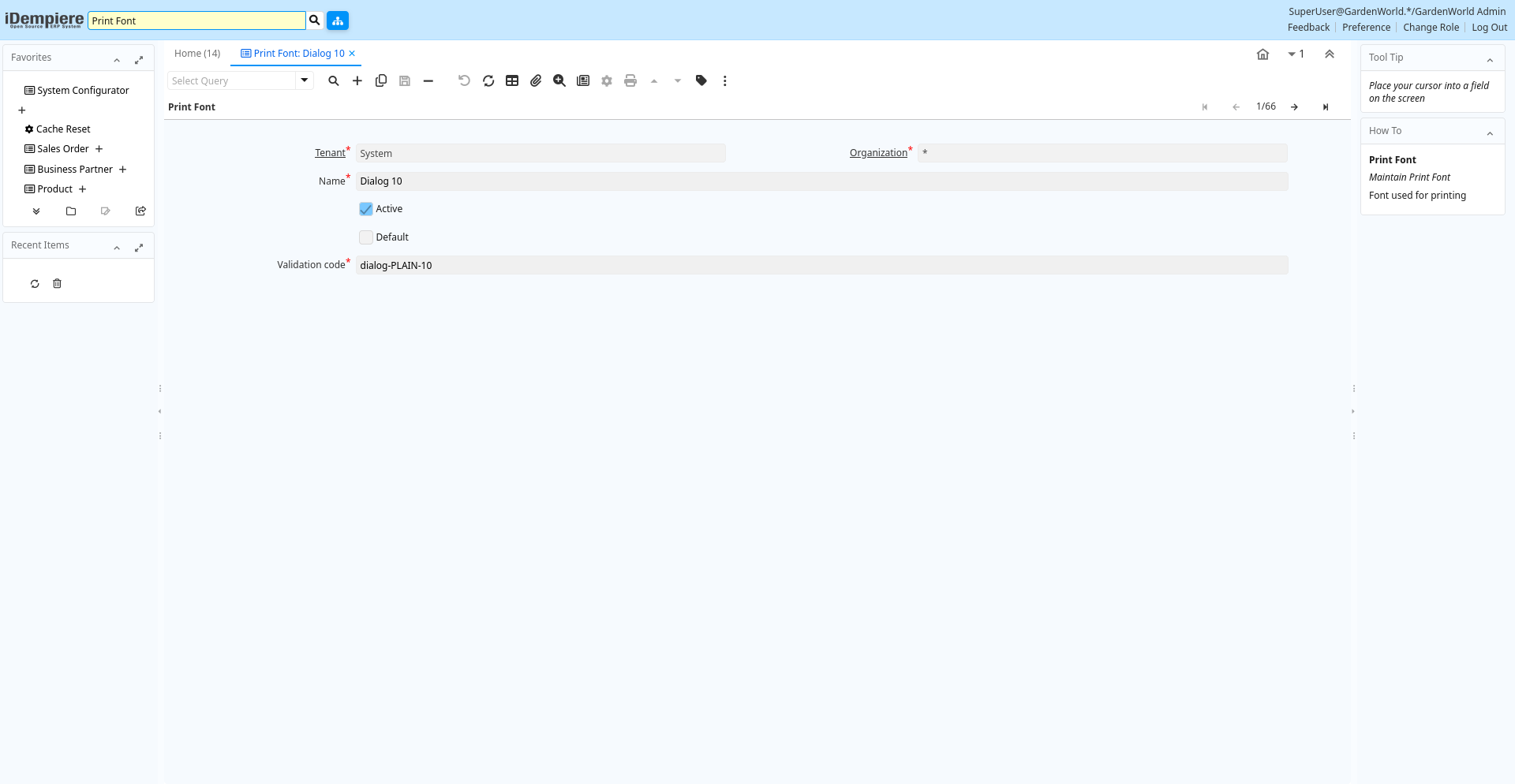The image size is (1515, 784).
Task: Uncheck the Active checkbox
Action: click(x=366, y=209)
